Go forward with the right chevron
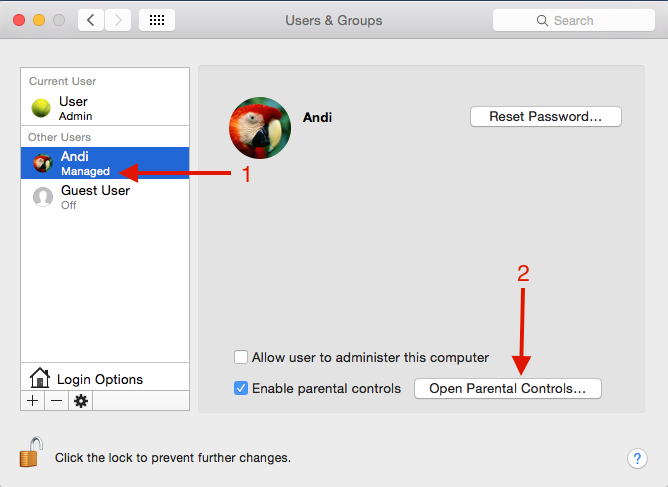The image size is (668, 487). (118, 20)
